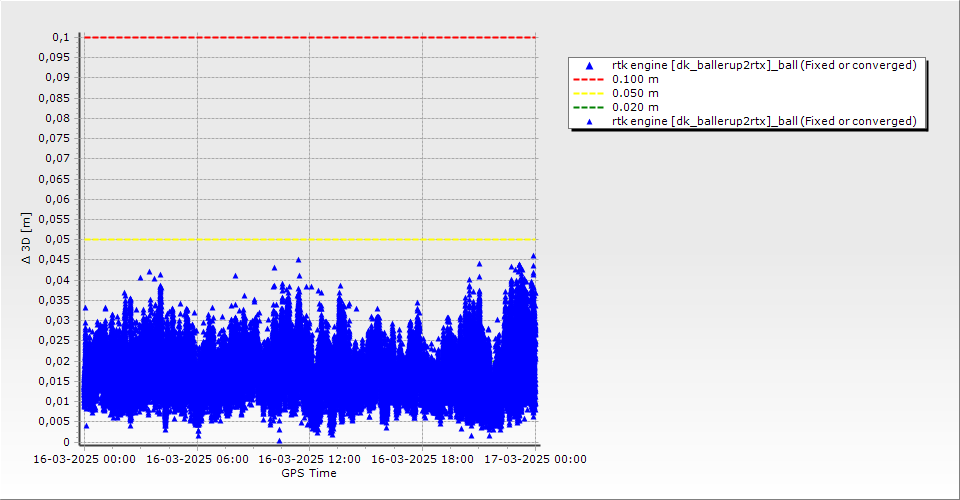Click the large blue triangle legend marker

coord(590,65)
